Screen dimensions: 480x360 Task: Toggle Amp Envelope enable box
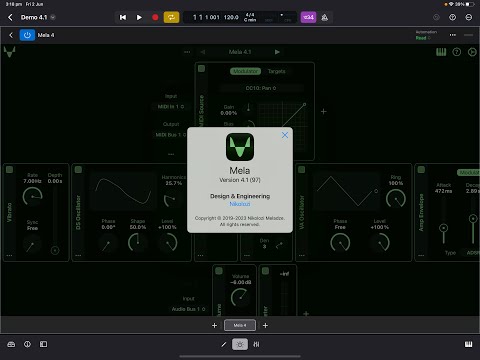[x=421, y=169]
